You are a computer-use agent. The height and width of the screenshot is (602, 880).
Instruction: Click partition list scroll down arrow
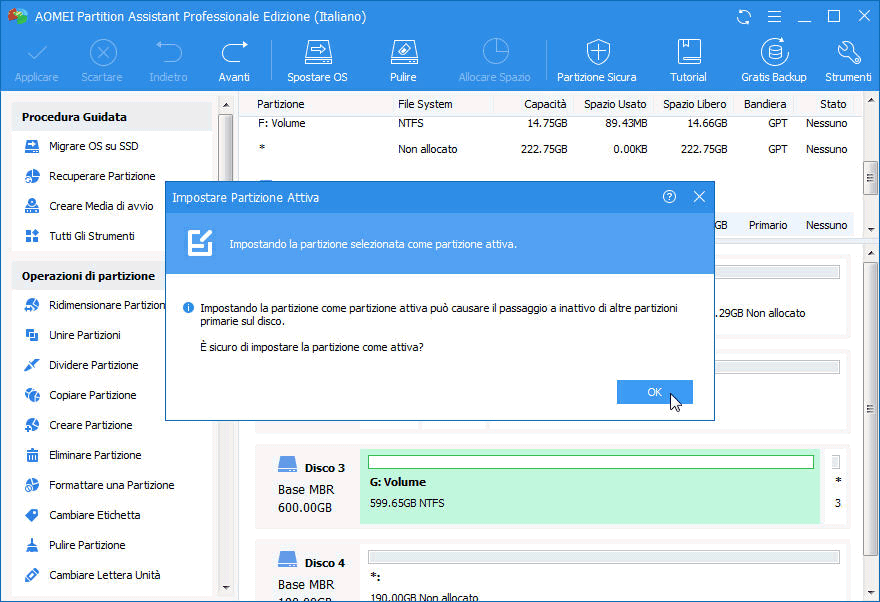870,229
